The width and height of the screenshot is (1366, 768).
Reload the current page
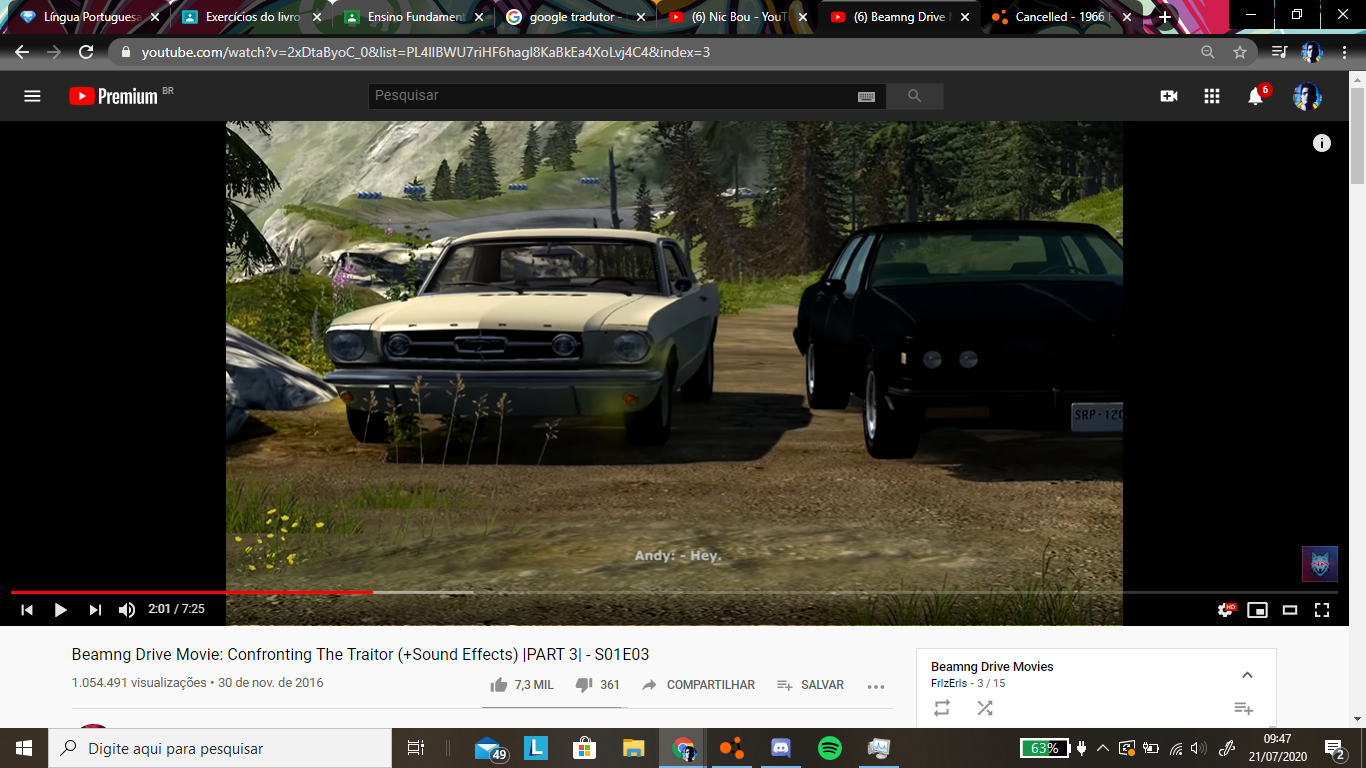point(86,52)
